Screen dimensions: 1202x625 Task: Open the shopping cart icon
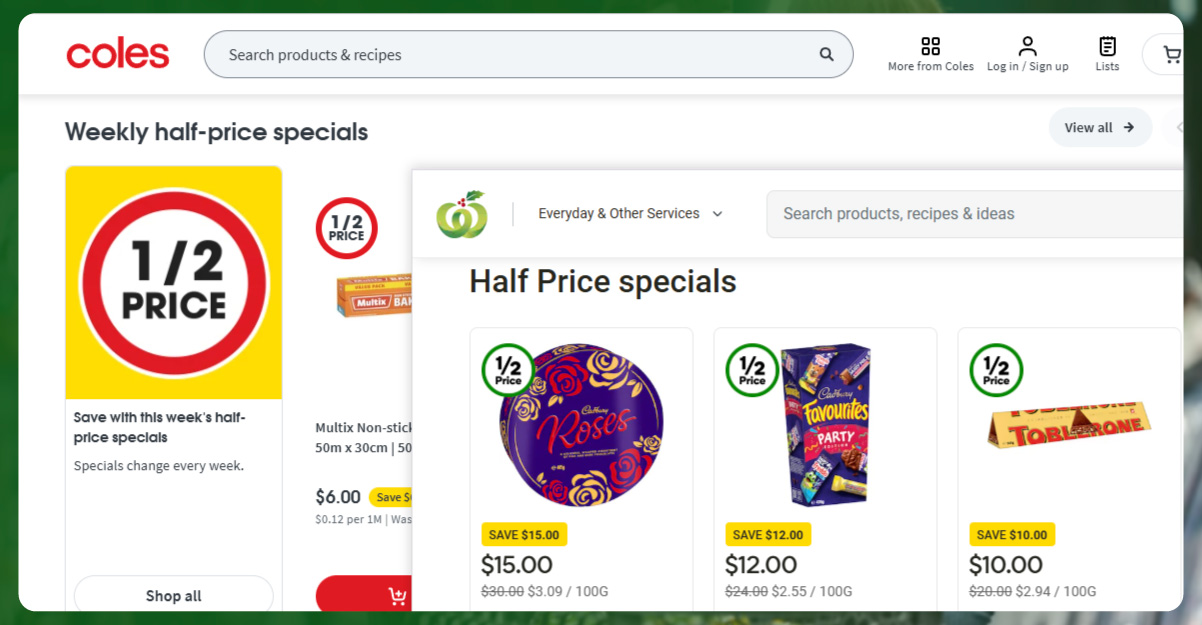pos(1171,55)
